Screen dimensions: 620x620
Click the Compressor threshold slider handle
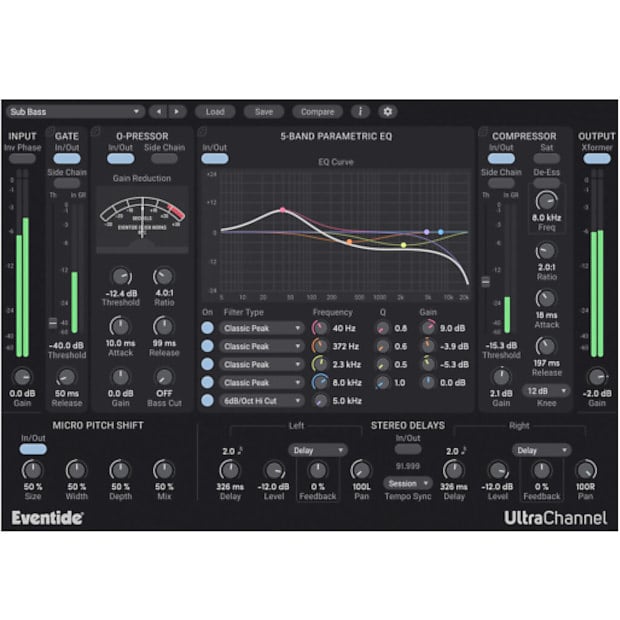coord(486,282)
